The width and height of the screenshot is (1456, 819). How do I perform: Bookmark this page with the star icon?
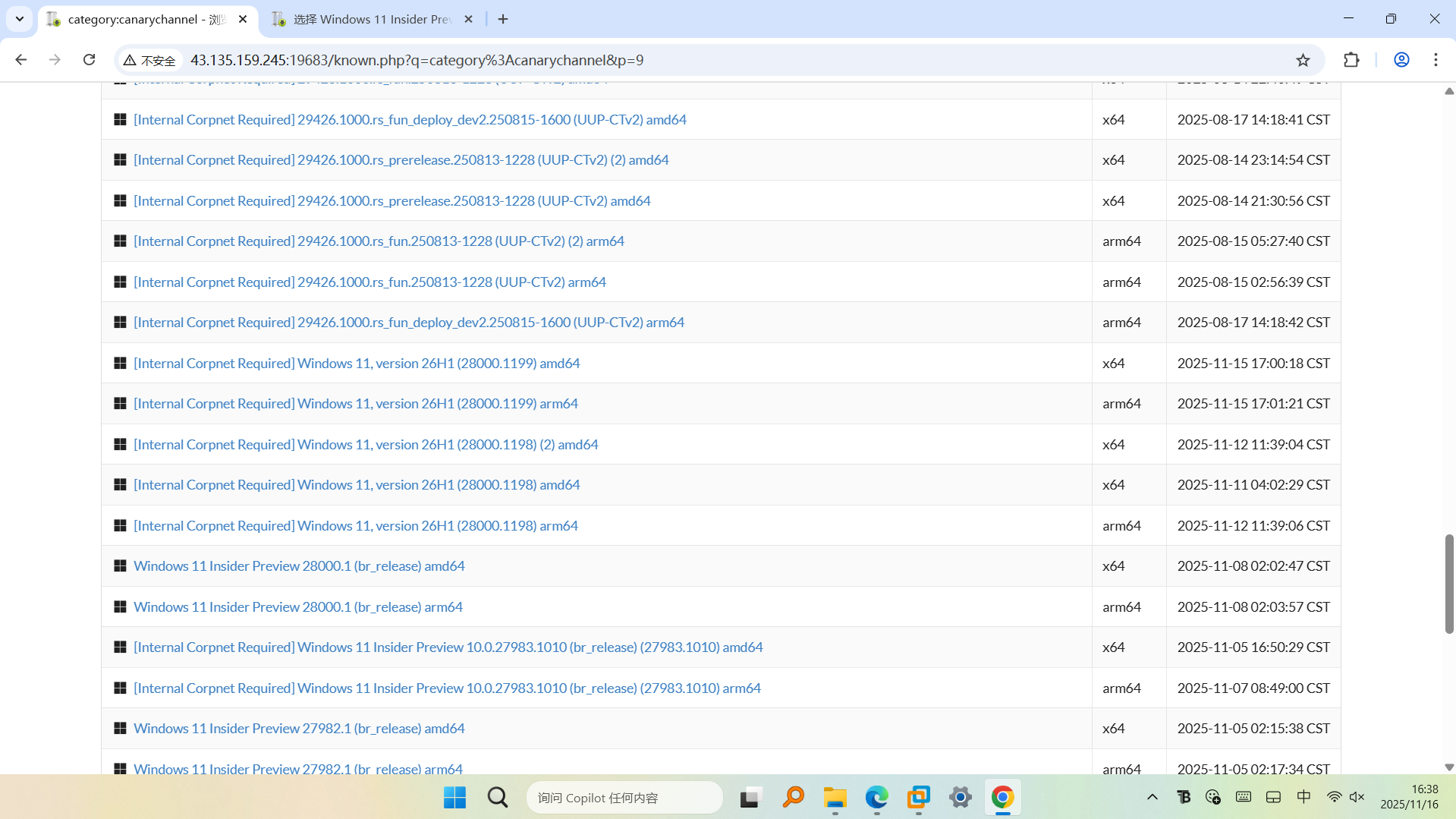point(1303,60)
